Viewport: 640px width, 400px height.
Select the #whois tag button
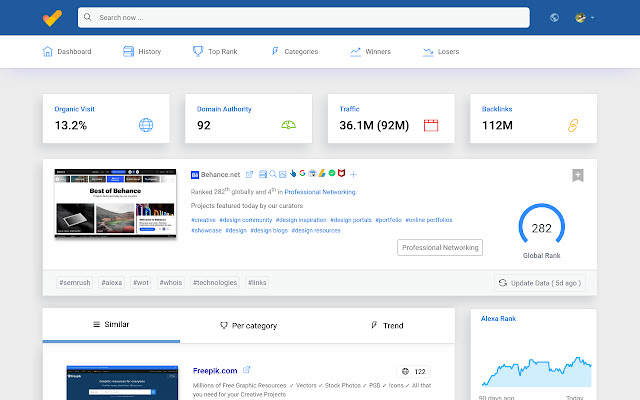click(x=171, y=282)
